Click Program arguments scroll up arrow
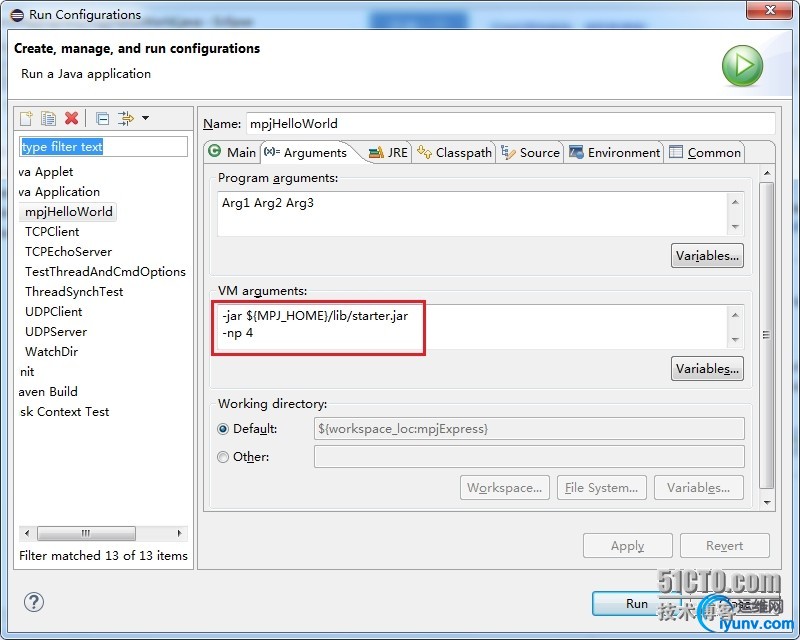 [x=735, y=202]
